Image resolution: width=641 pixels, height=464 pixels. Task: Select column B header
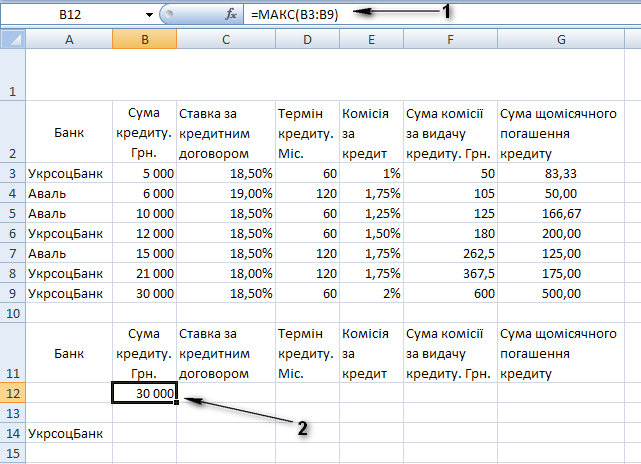click(x=145, y=40)
